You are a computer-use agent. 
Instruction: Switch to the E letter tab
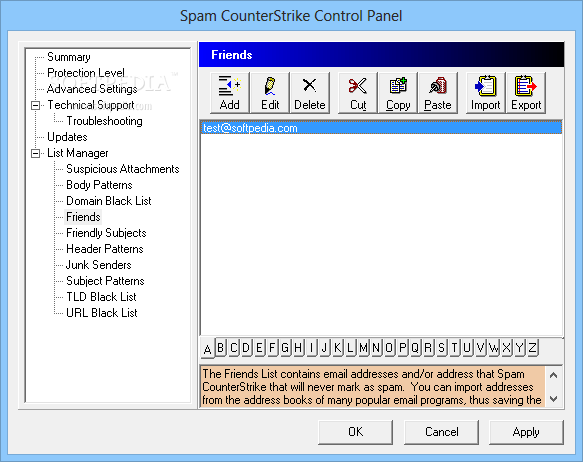[259, 348]
